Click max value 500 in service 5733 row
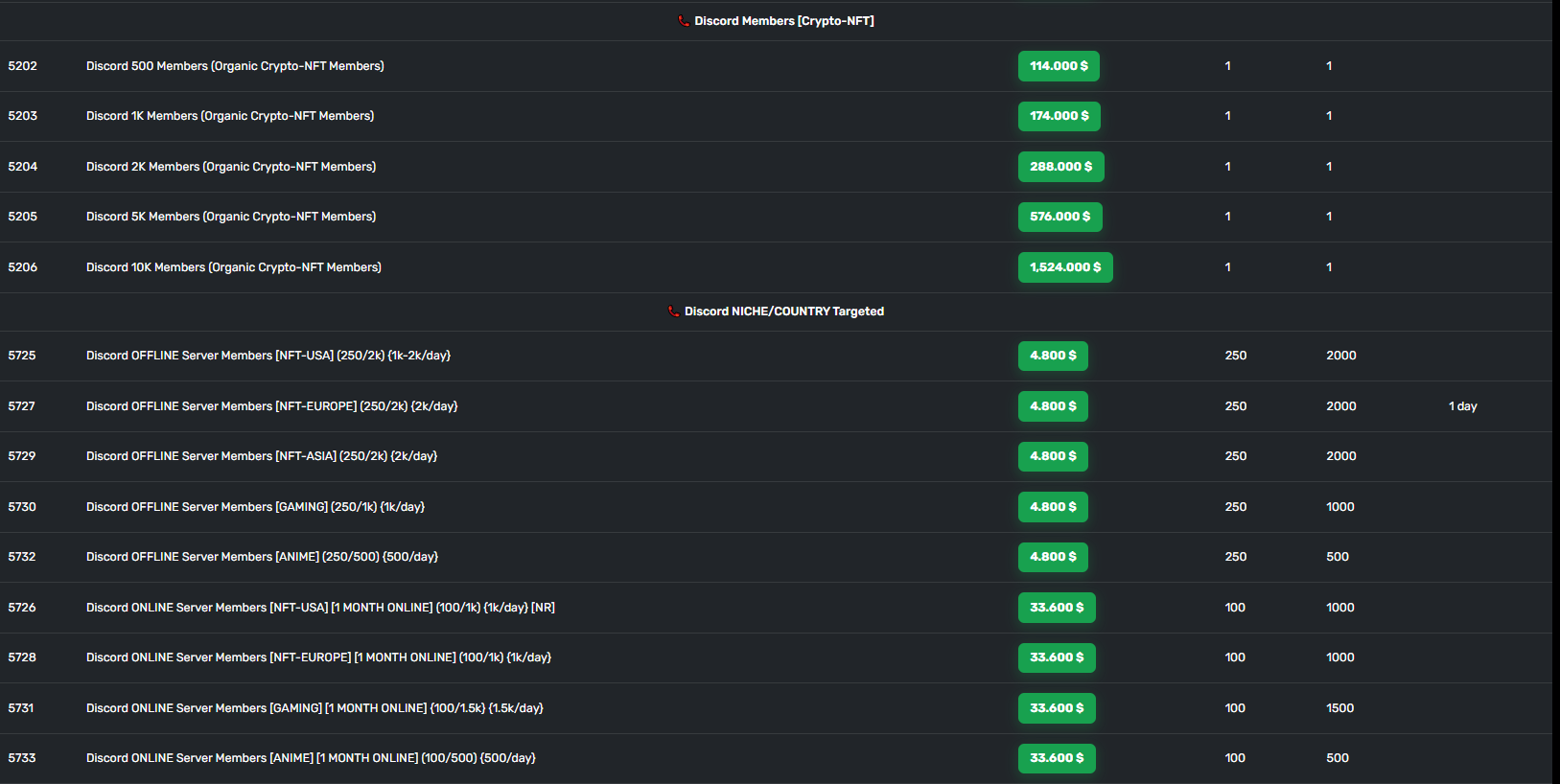Viewport: 1560px width, 784px height. (x=1338, y=758)
